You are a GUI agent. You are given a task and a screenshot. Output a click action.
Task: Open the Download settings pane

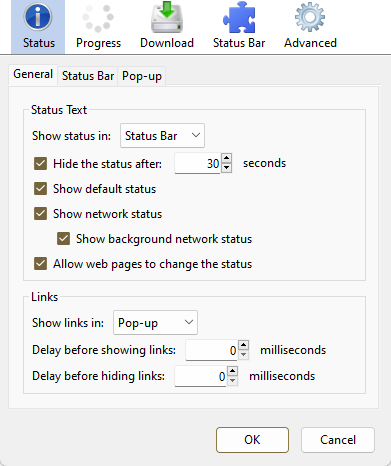(167, 27)
